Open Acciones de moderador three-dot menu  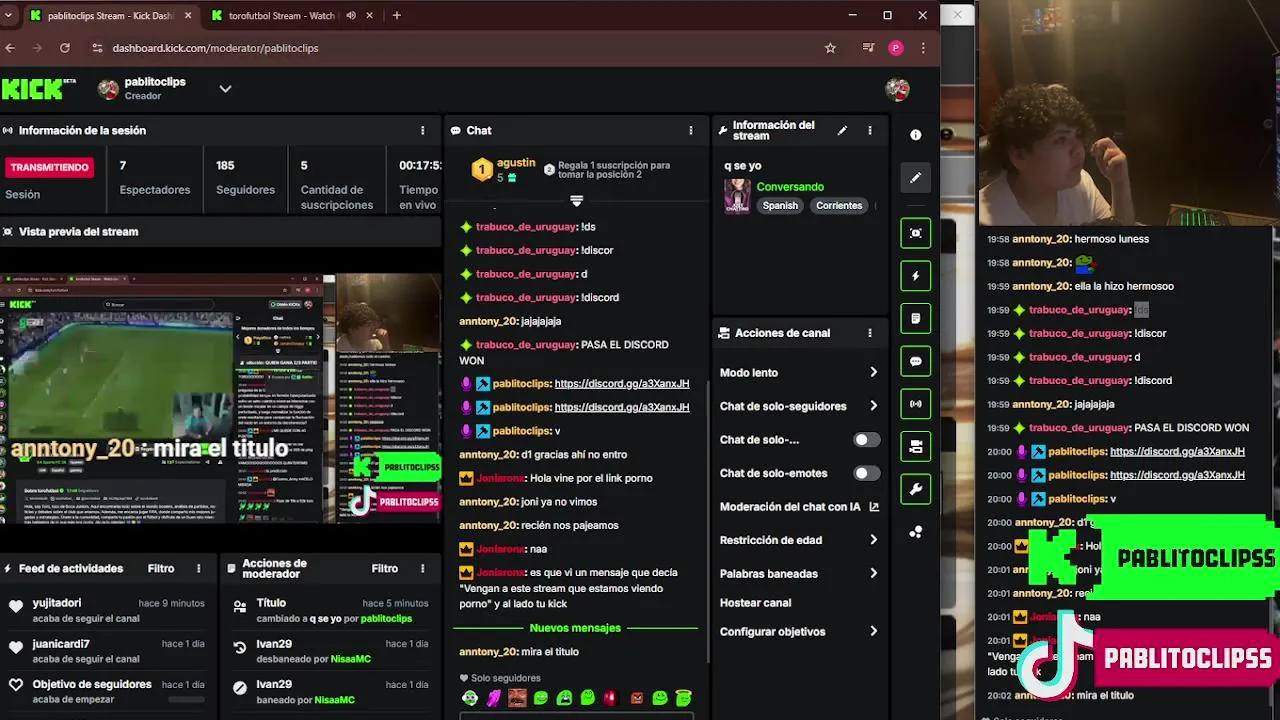[422, 568]
